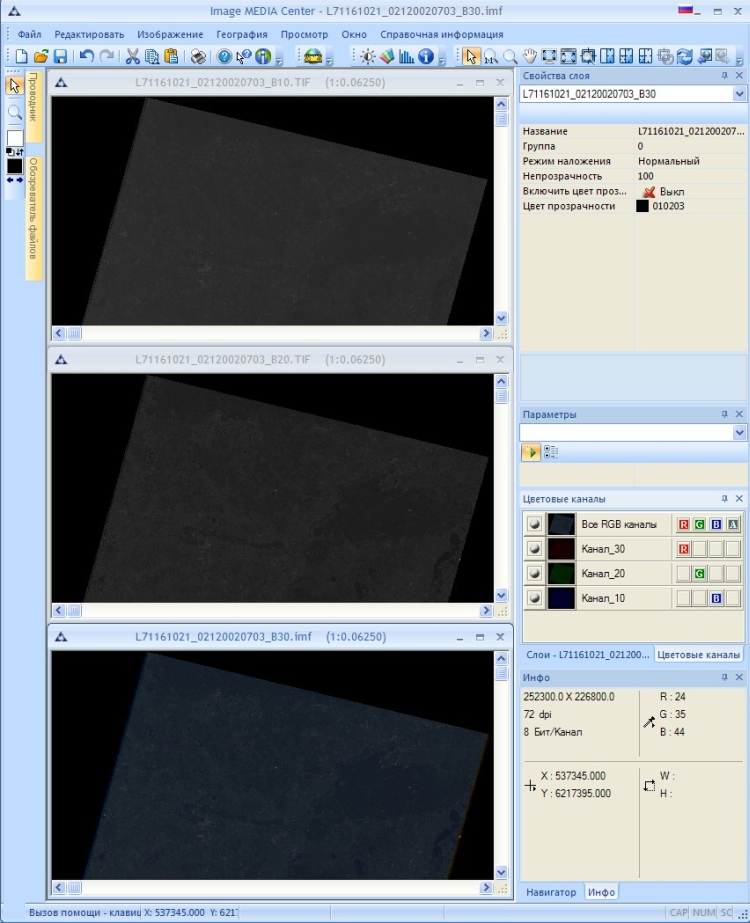Select the arrow pointer tool in main toolbar
This screenshot has height=923, width=750.
[x=470, y=57]
